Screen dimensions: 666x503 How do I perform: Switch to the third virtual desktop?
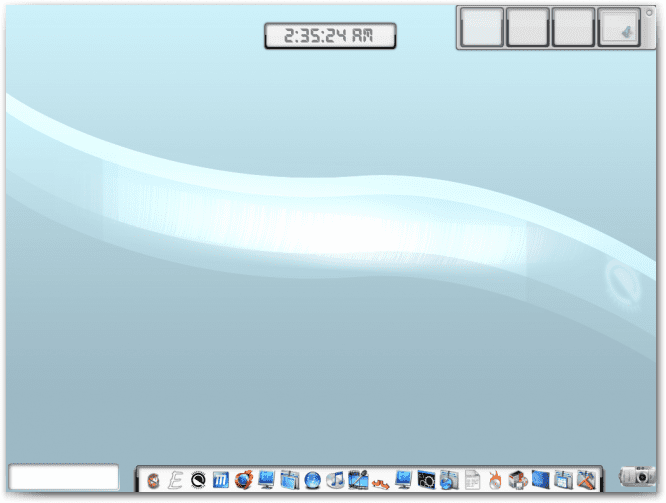(574, 28)
